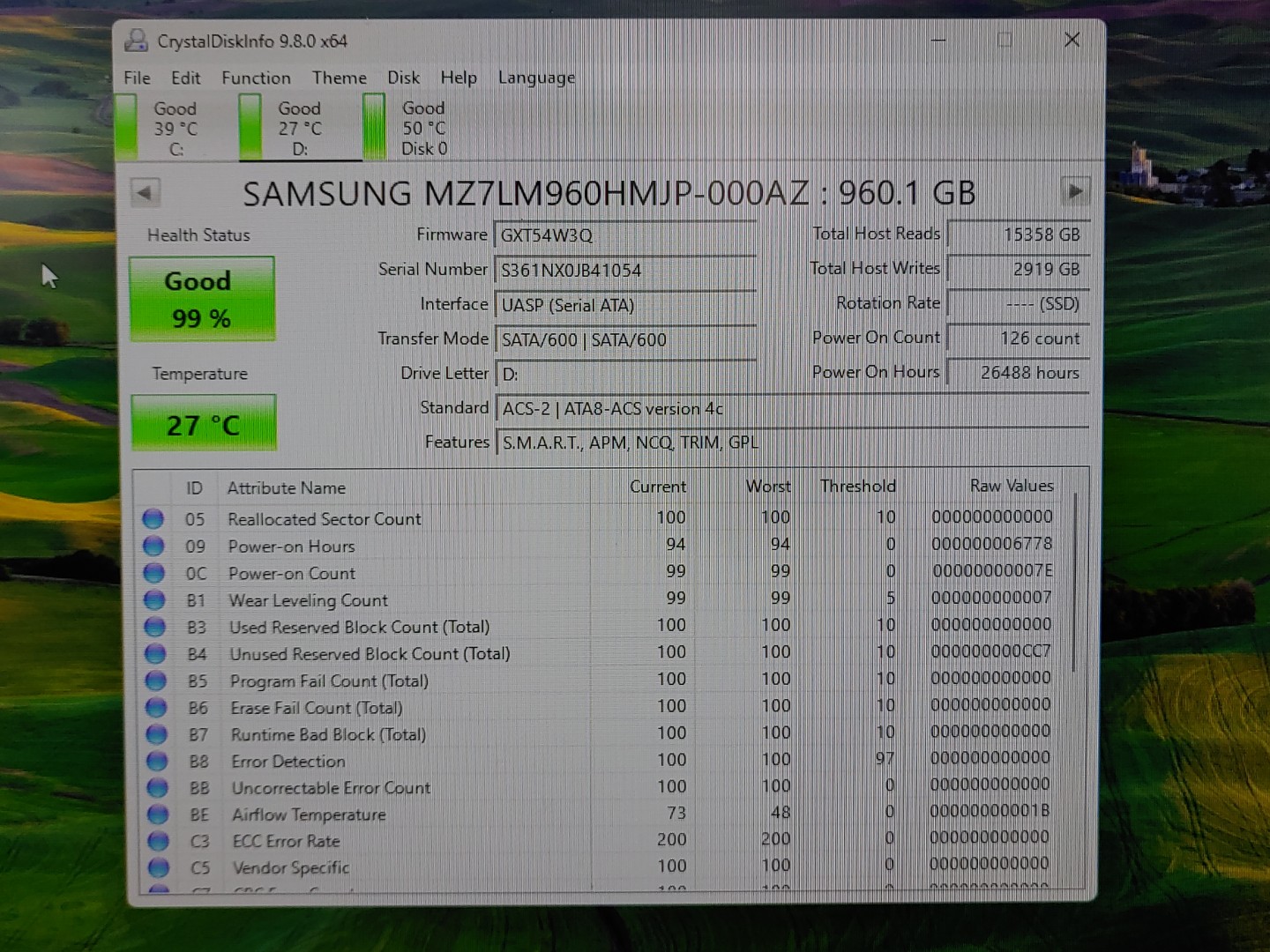Click the Total Host Writes value 2919 GB
Screen dimensions: 1270x952
1018,269
